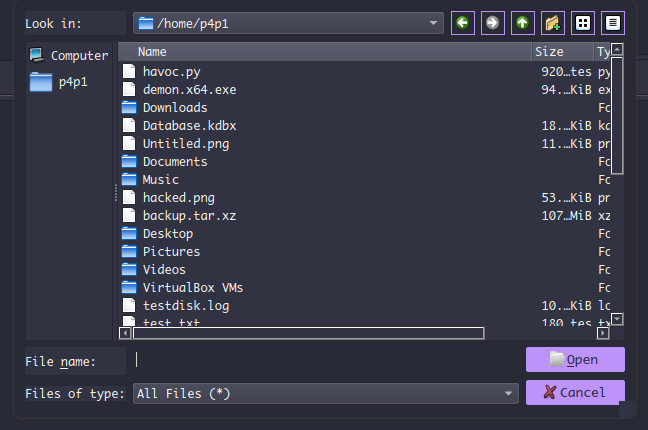Select the Database.kdbx file

[189, 126]
